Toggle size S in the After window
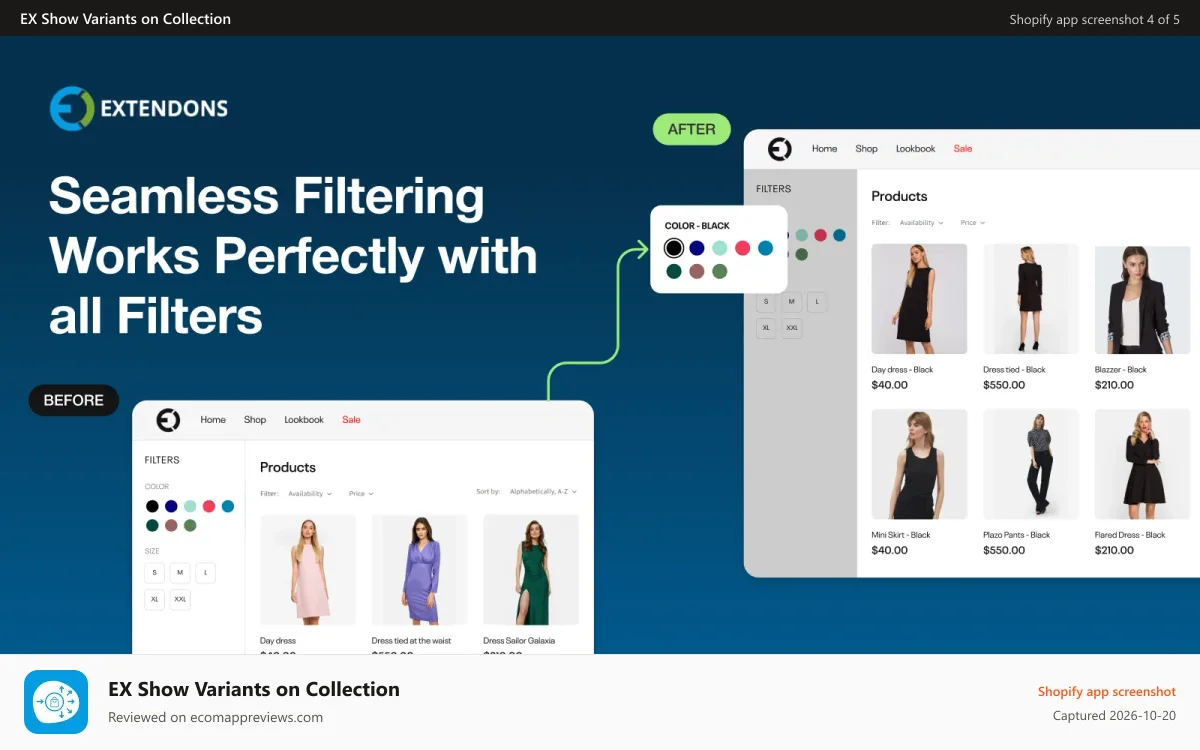Screen dimensions: 1200x750 [766, 301]
